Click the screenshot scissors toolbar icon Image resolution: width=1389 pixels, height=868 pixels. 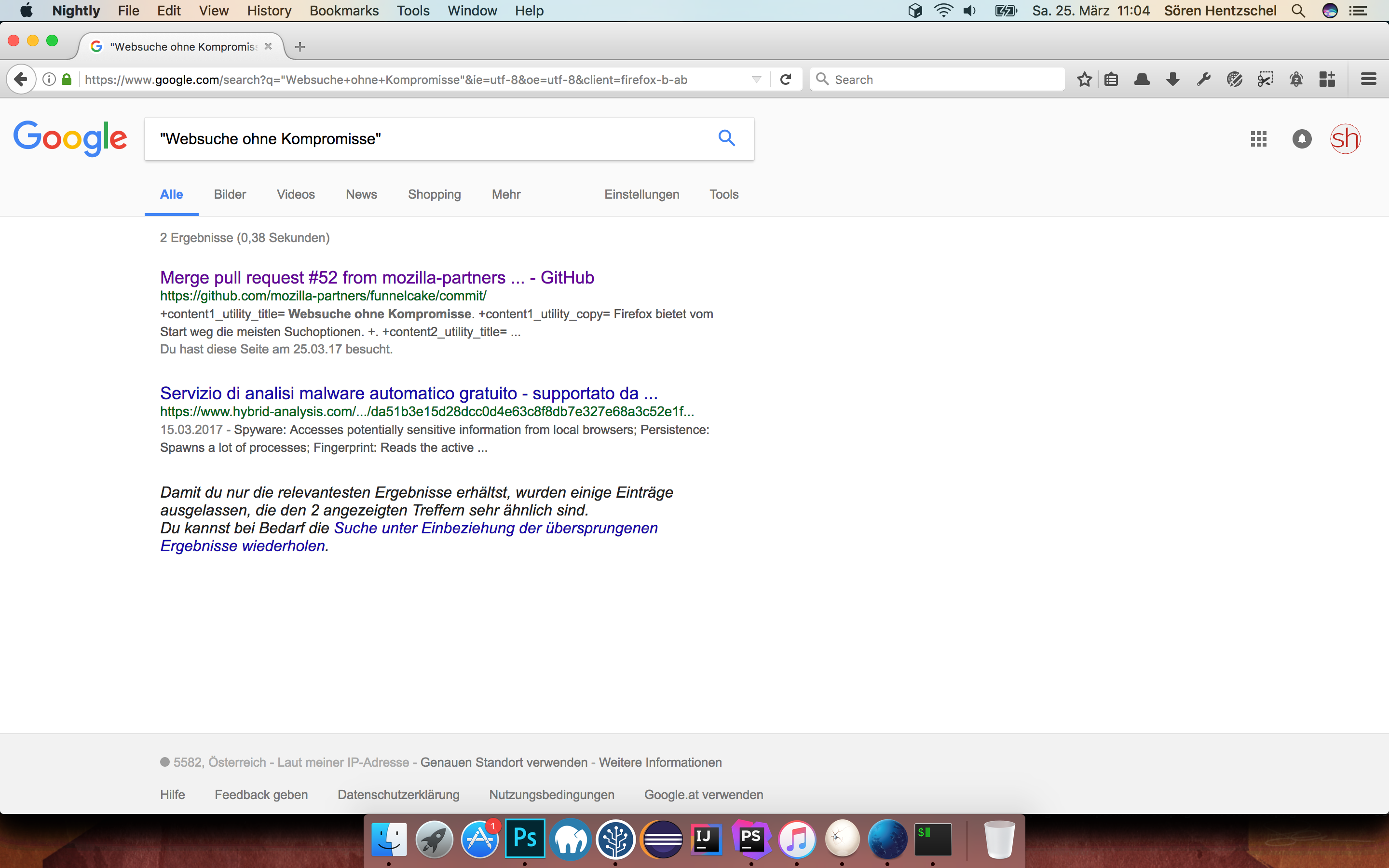click(1265, 79)
